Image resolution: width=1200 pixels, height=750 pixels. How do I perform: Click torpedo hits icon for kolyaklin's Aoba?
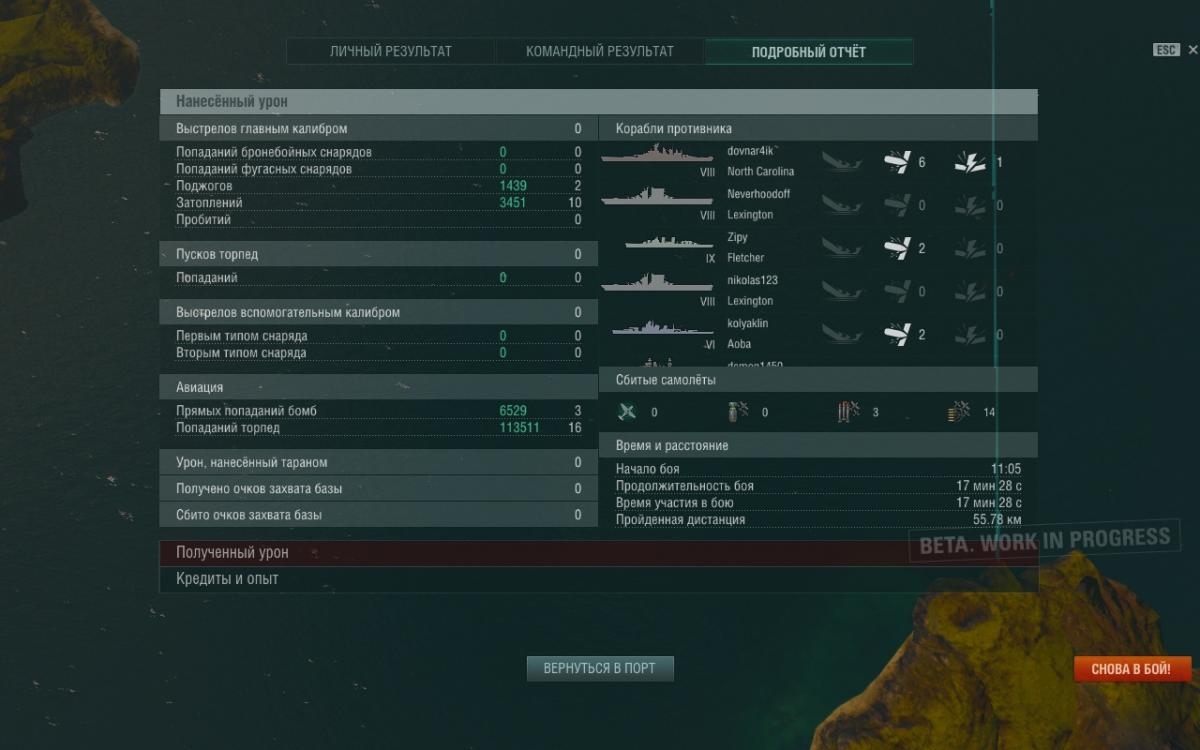pos(897,334)
